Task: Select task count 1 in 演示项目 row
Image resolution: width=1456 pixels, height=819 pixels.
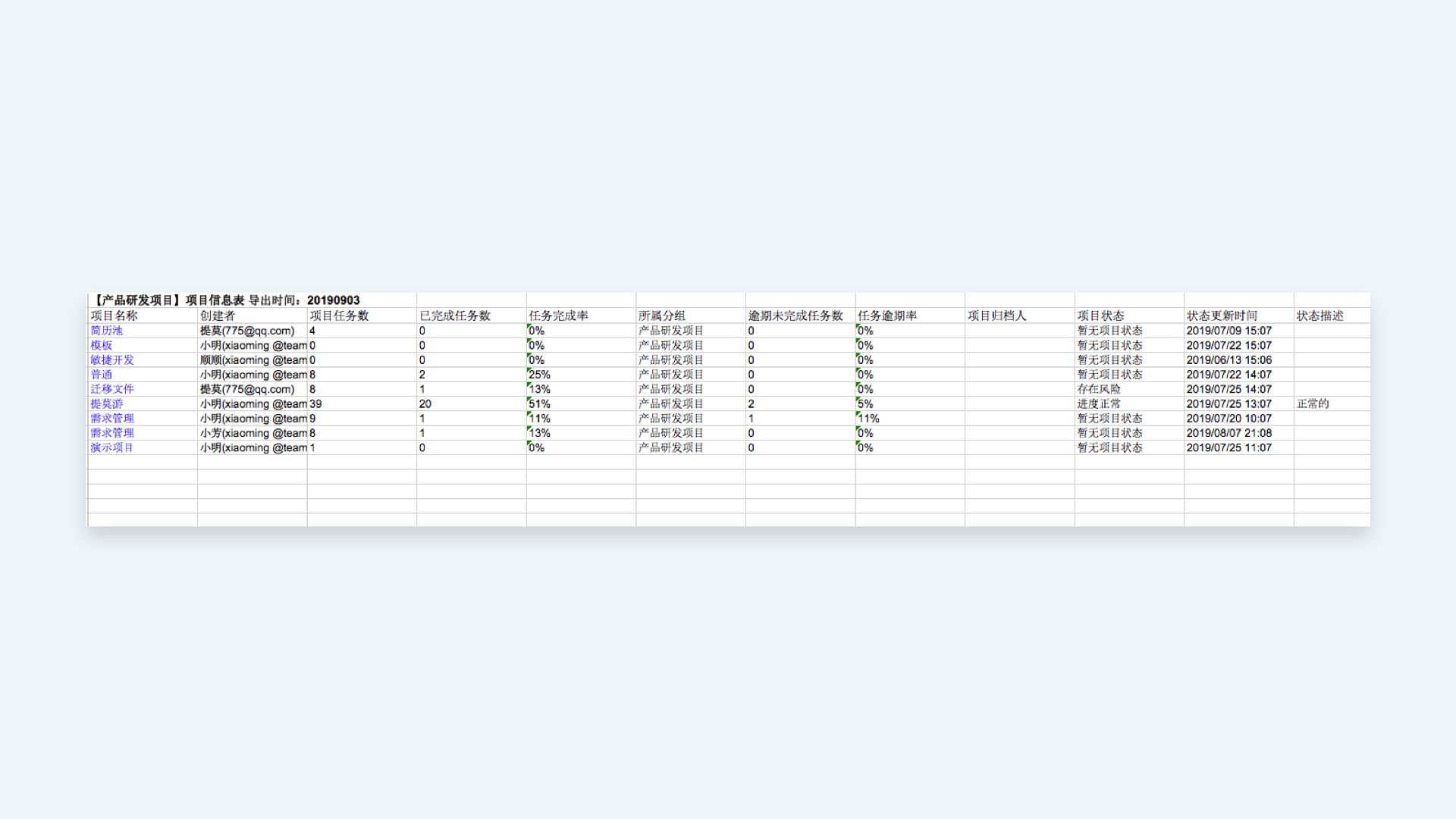Action: 362,448
